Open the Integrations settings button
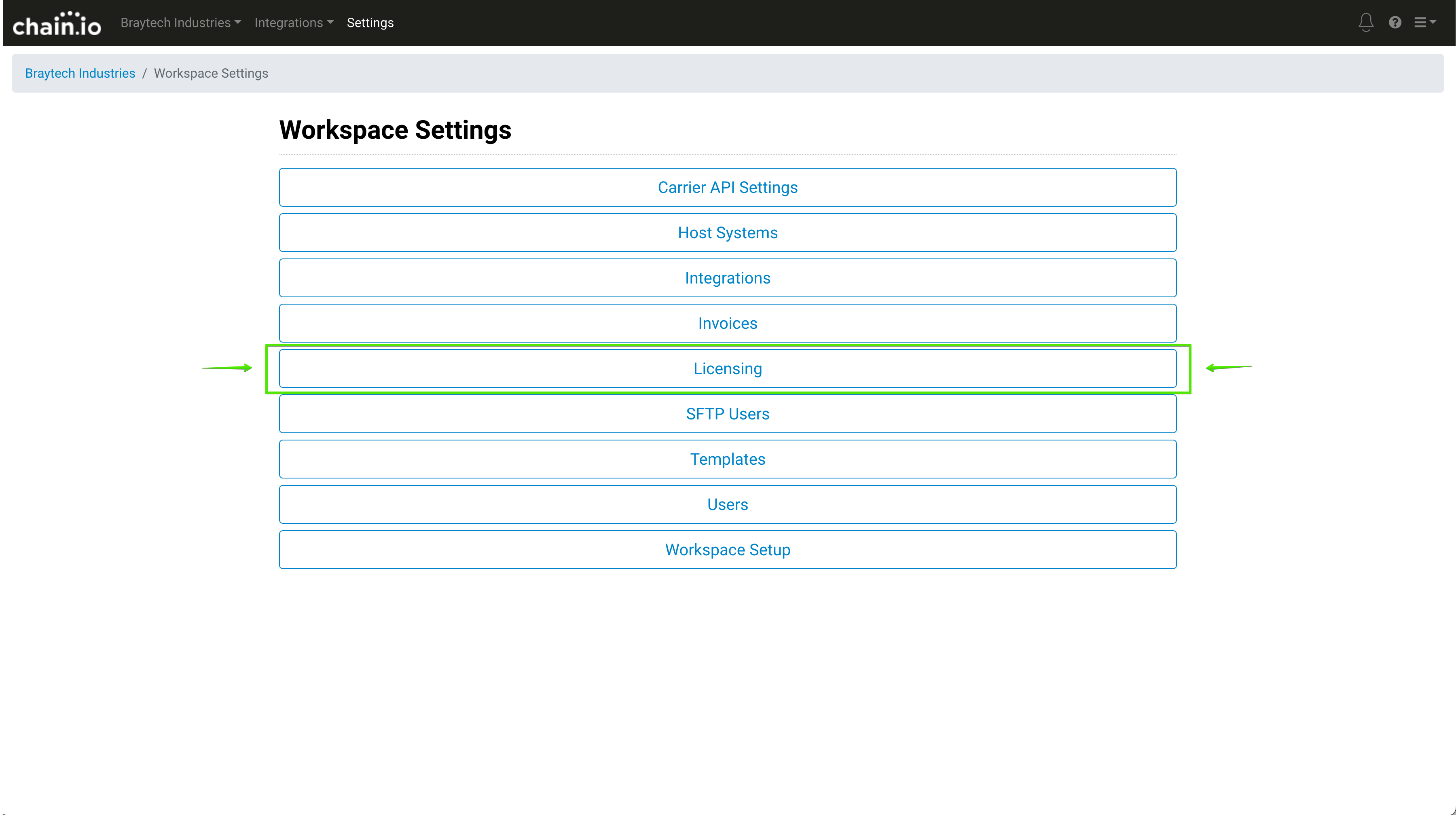 pos(728,278)
